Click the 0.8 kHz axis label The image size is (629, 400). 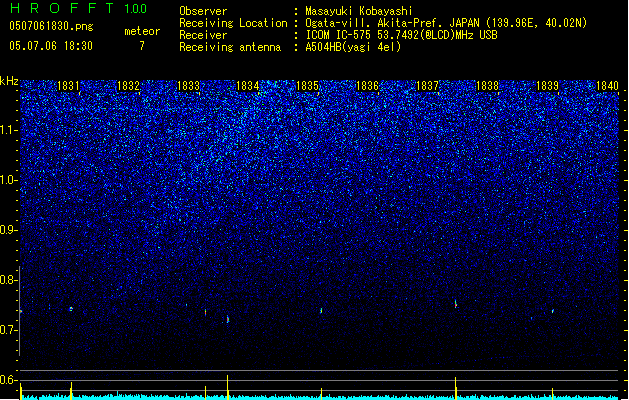[x=9, y=280]
